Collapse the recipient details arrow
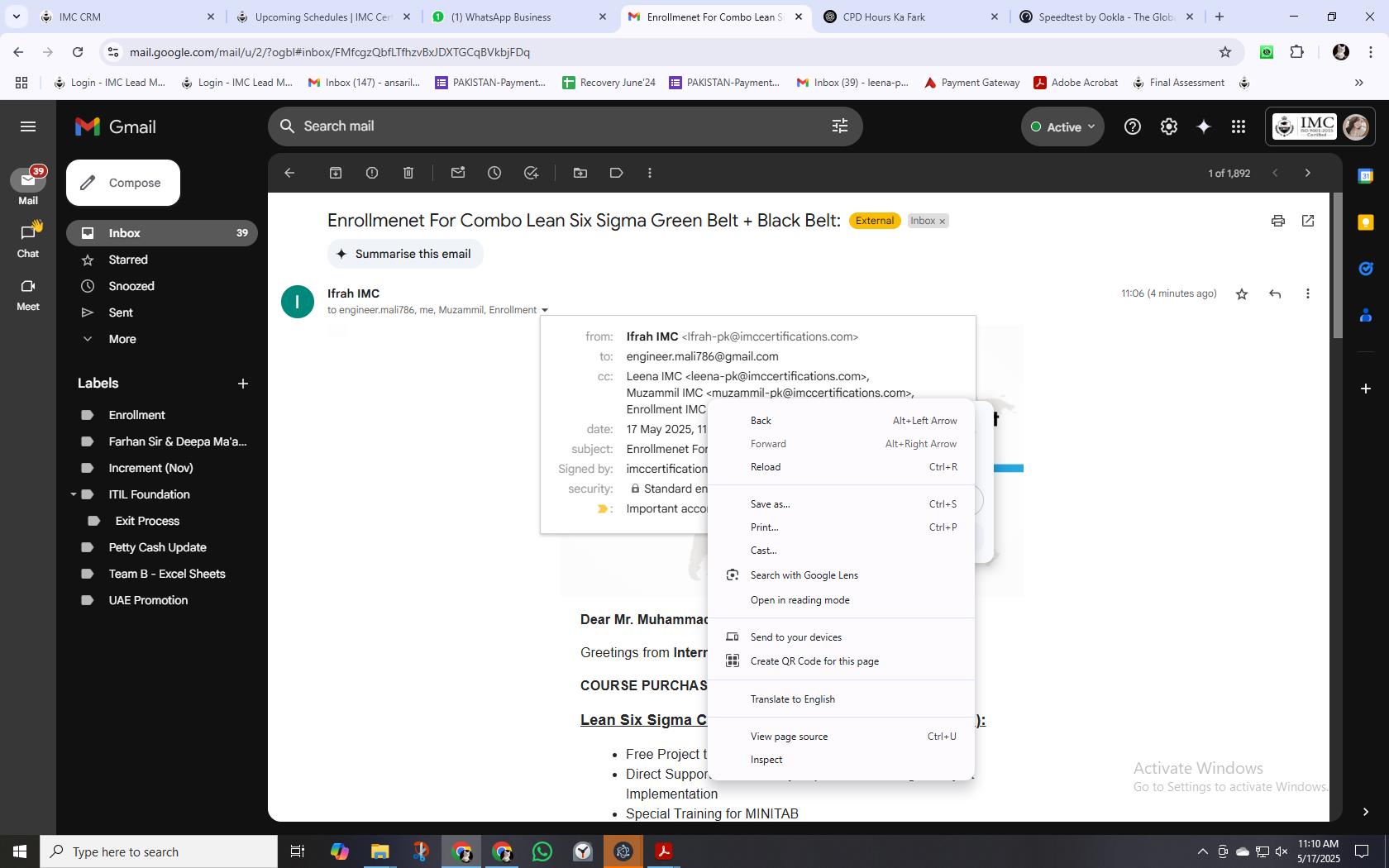Viewport: 1389px width, 868px height. tap(545, 311)
